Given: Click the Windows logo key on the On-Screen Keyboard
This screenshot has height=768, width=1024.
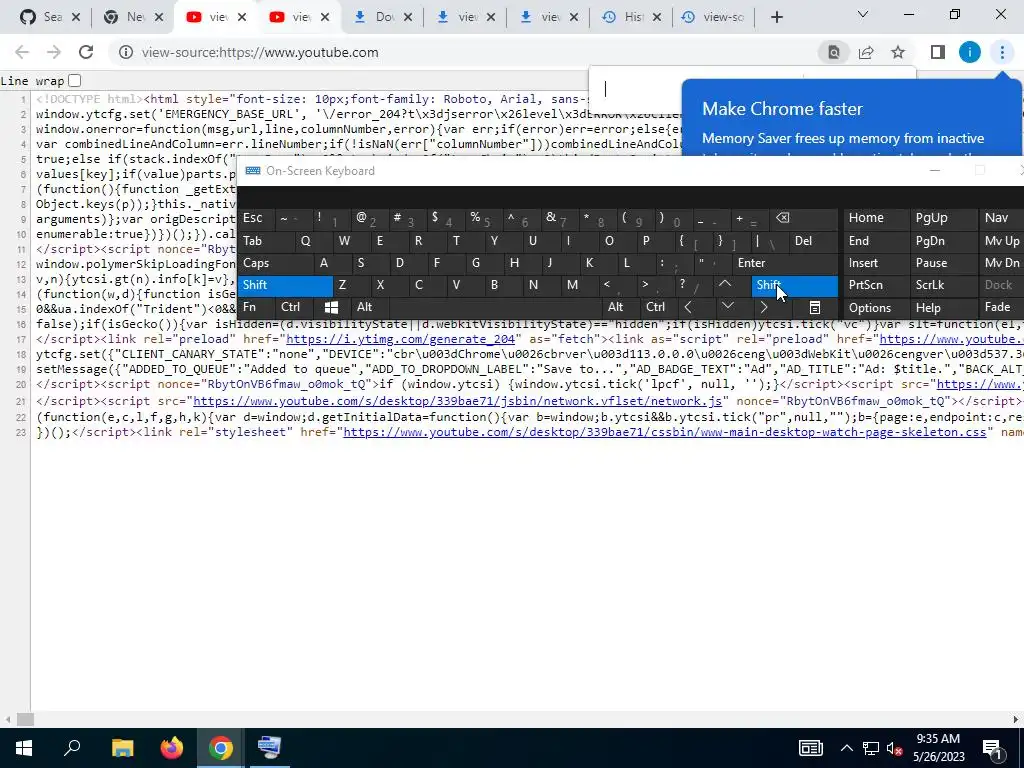Looking at the screenshot, I should click(x=331, y=307).
